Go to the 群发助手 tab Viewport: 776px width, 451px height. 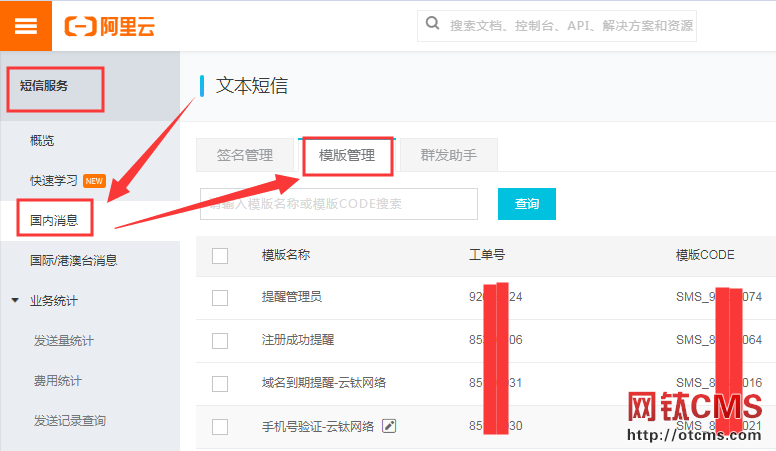click(x=448, y=155)
